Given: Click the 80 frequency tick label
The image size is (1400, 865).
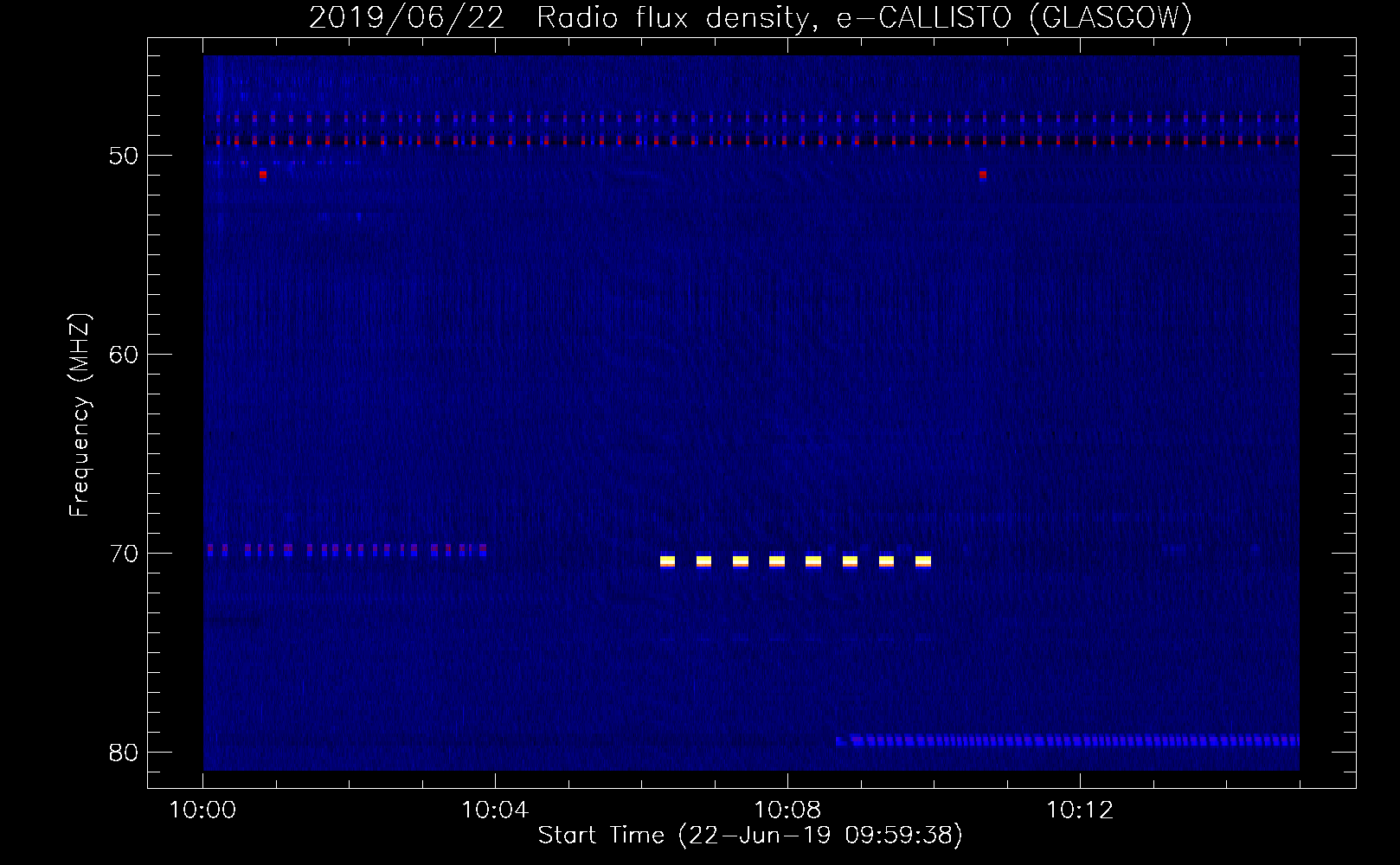Looking at the screenshot, I should [x=124, y=753].
